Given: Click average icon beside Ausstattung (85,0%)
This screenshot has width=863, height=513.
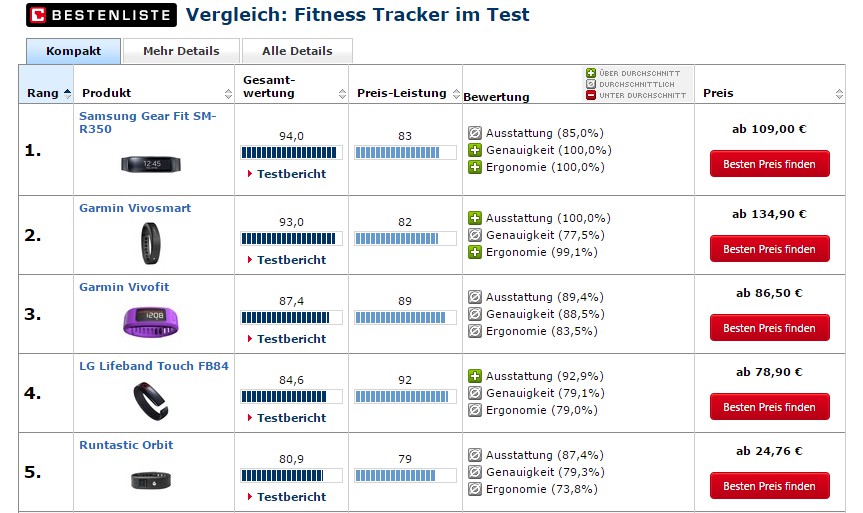Looking at the screenshot, I should [475, 133].
